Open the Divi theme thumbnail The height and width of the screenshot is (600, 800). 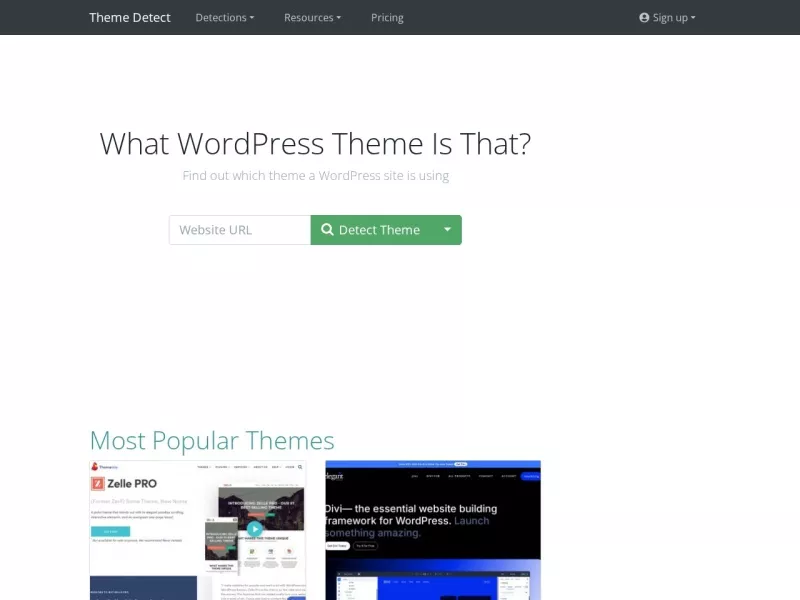(433, 530)
